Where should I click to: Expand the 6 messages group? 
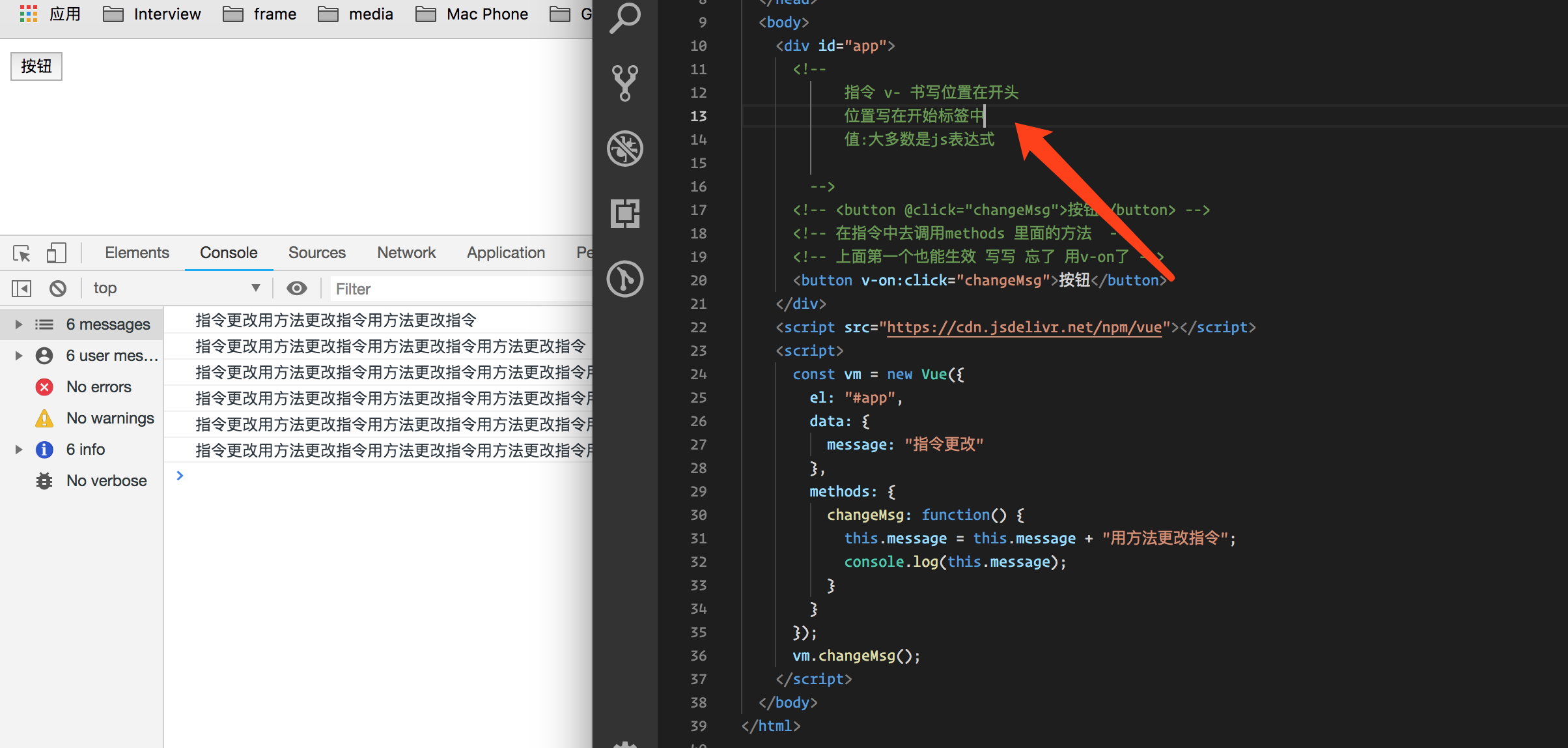(x=19, y=324)
